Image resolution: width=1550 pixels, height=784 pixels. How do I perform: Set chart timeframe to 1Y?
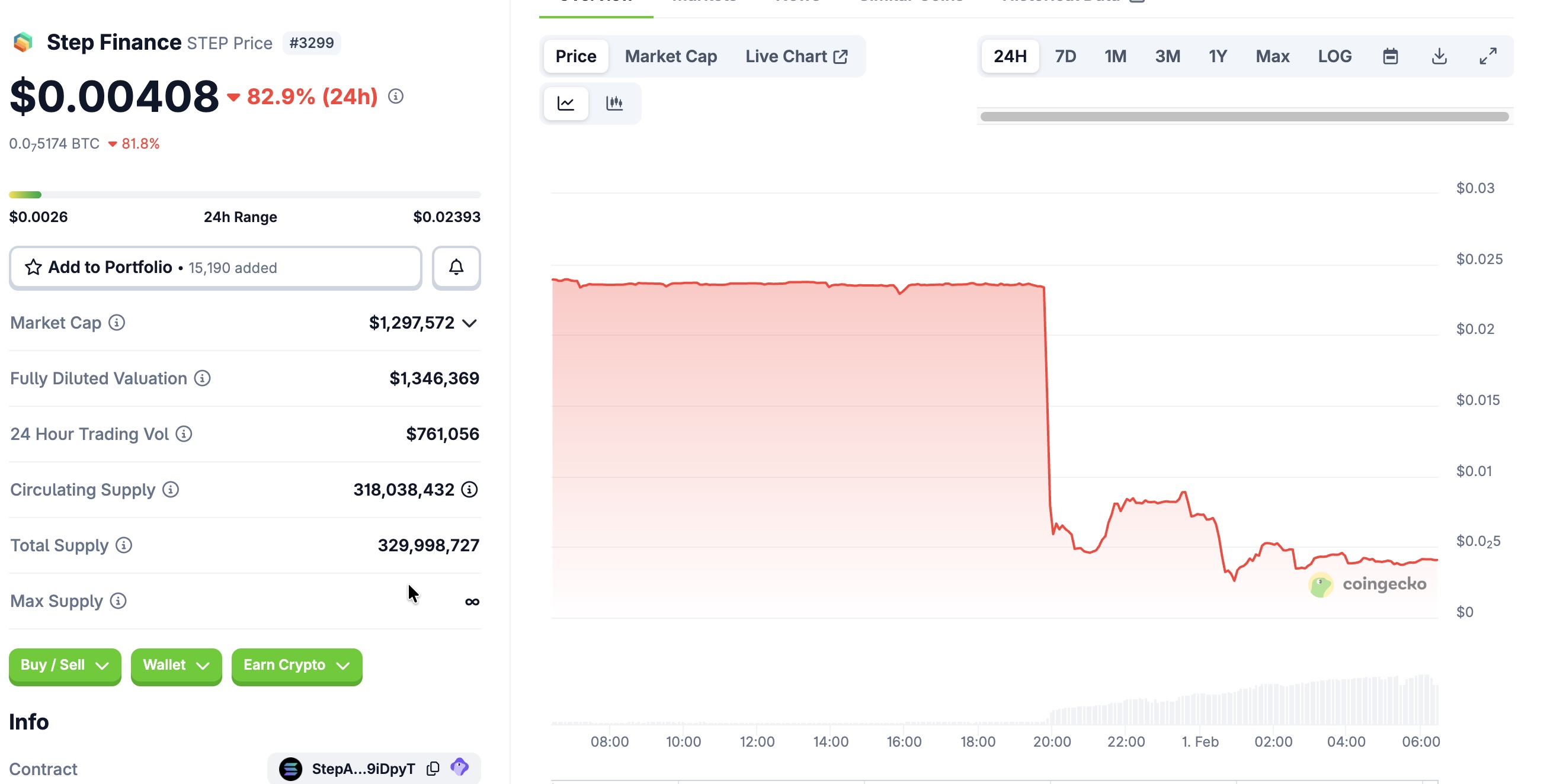(x=1217, y=56)
